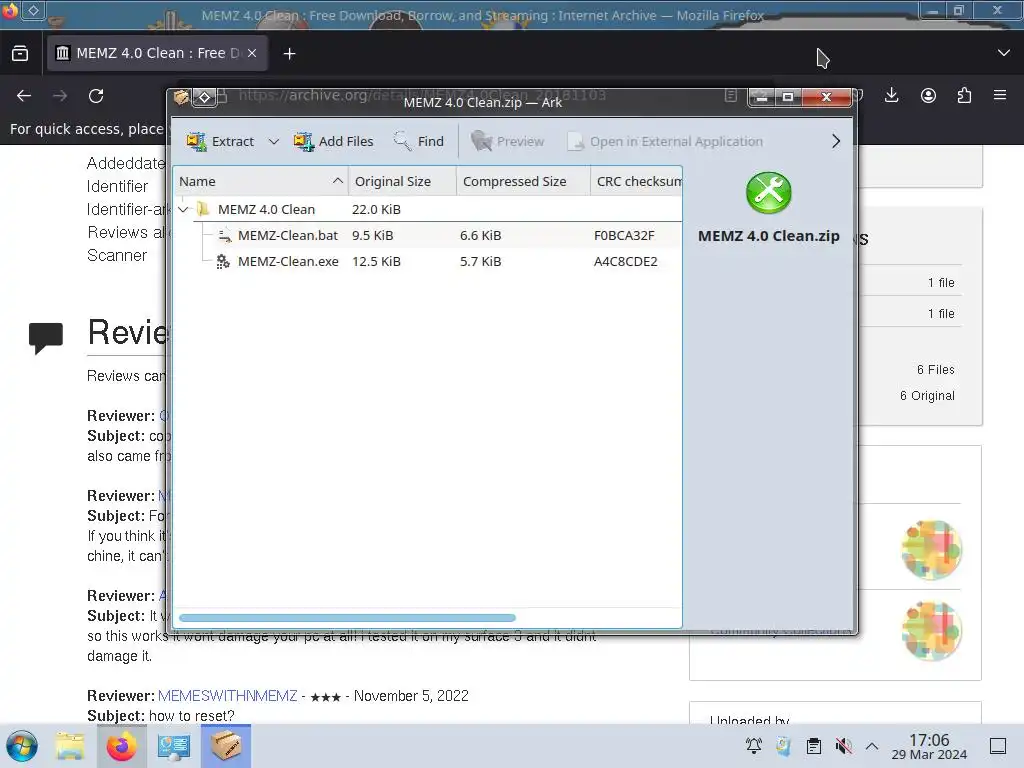Unmute audio volume tray icon
The image size is (1024, 768).
tap(843, 746)
